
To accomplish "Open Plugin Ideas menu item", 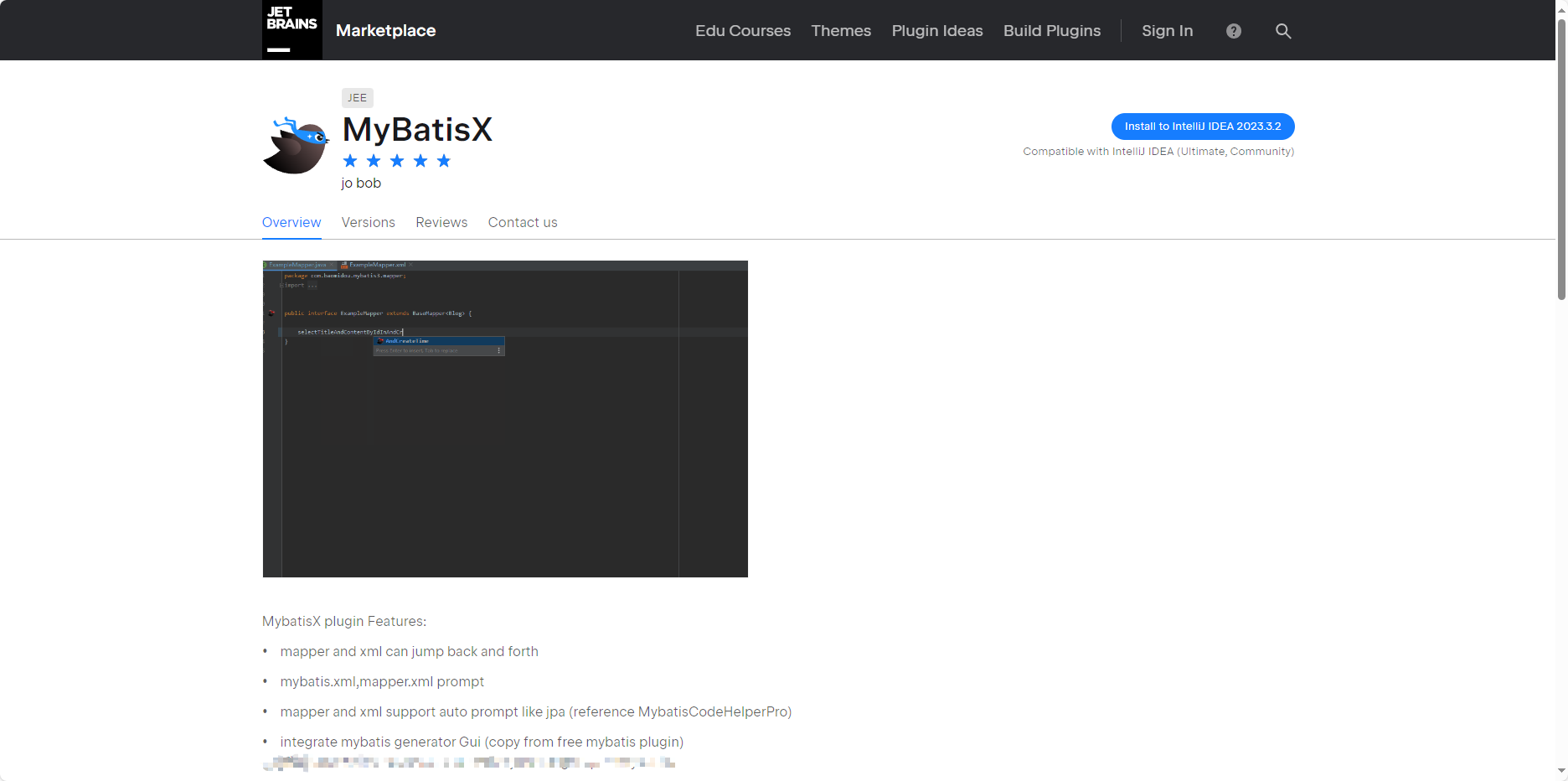I will coord(937,30).
